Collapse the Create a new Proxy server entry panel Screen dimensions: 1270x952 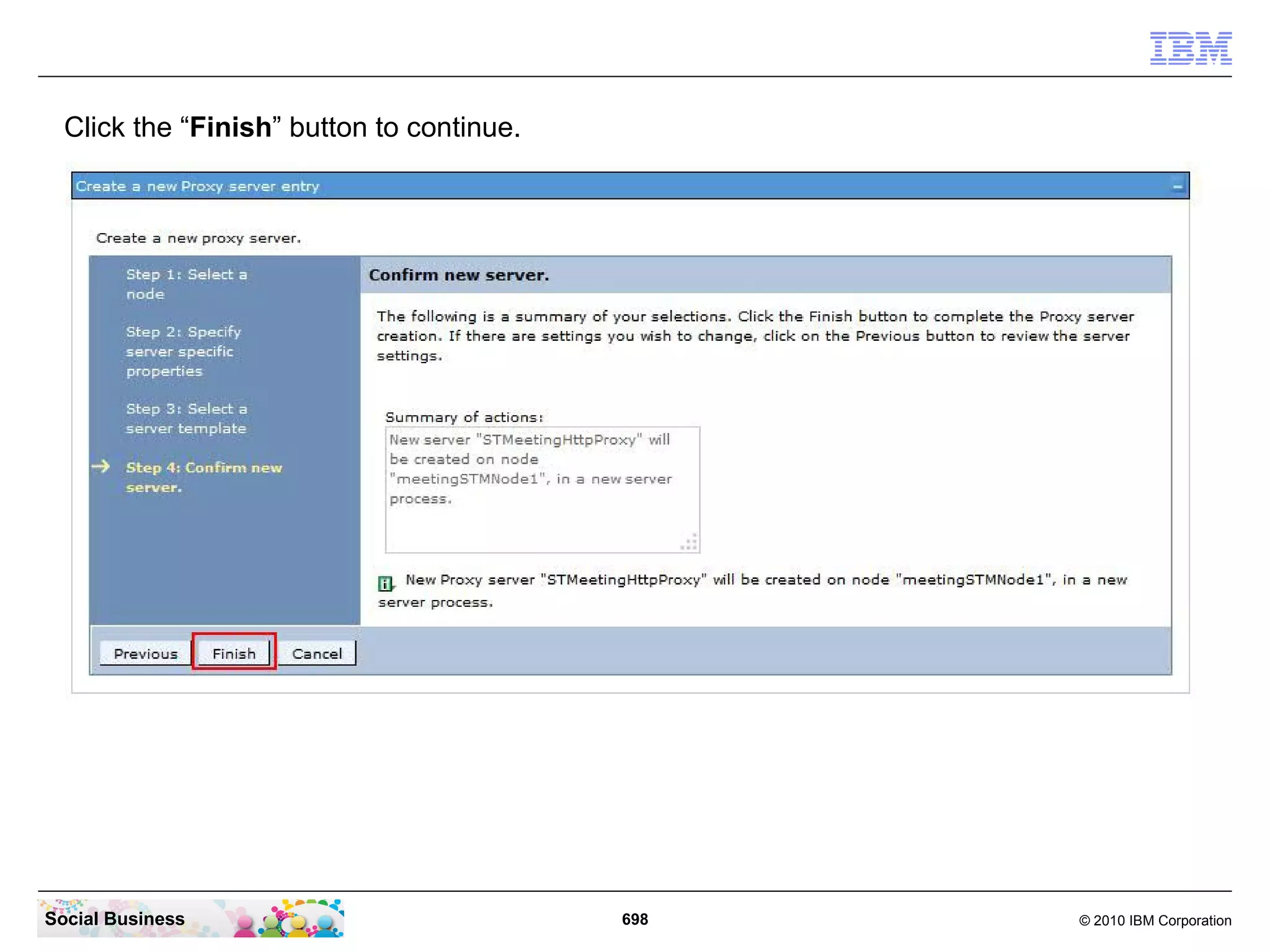coord(1177,187)
